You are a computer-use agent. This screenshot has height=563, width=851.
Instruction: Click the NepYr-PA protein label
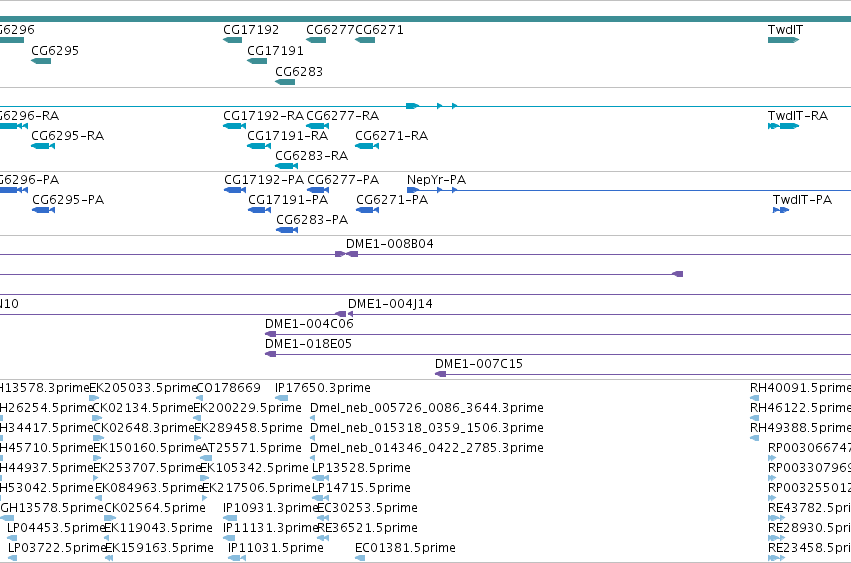click(x=436, y=180)
